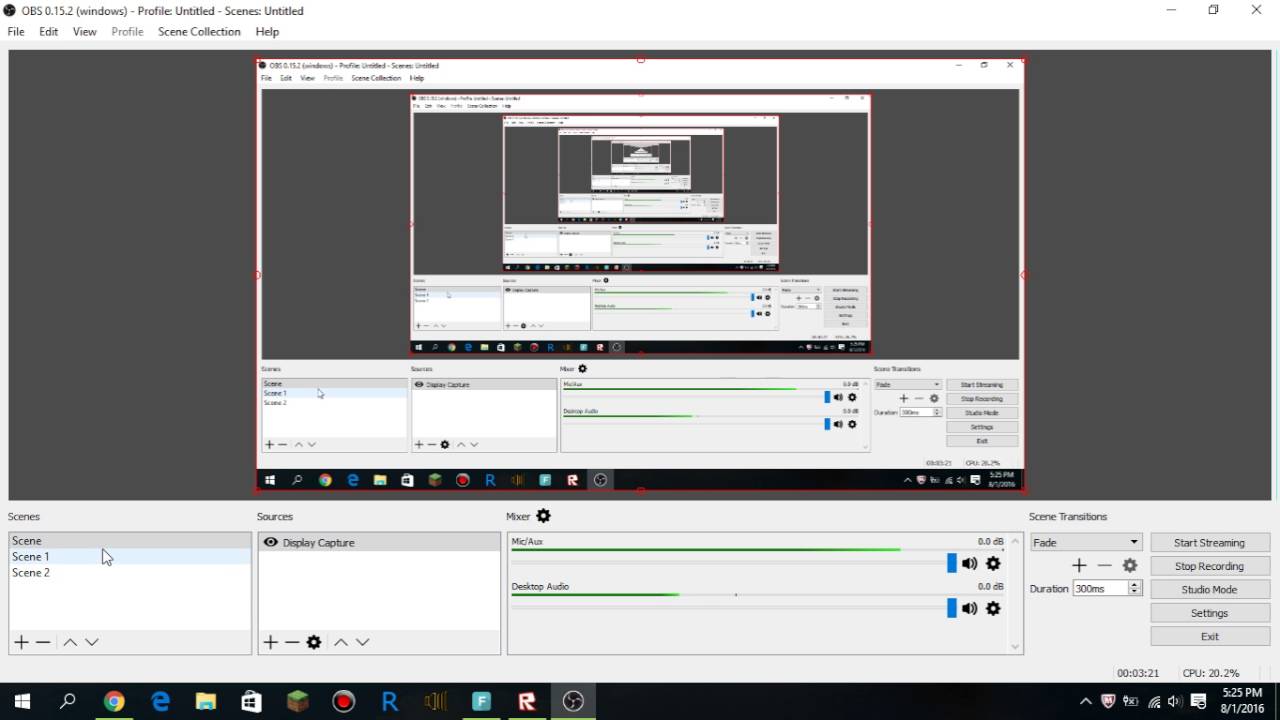Viewport: 1280px width, 720px height.
Task: Add a new source with plus icon
Action: pos(270,641)
